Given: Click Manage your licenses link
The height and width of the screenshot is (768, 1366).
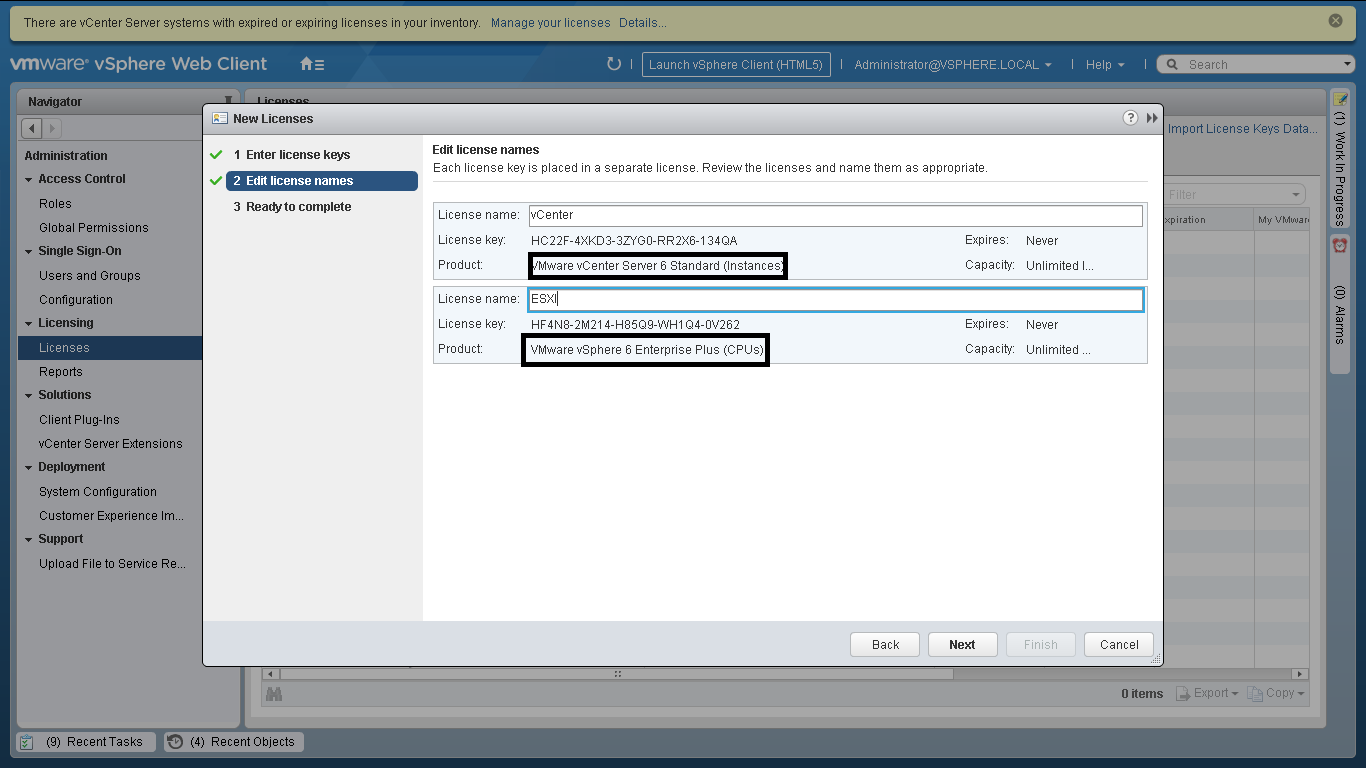Looking at the screenshot, I should point(550,22).
